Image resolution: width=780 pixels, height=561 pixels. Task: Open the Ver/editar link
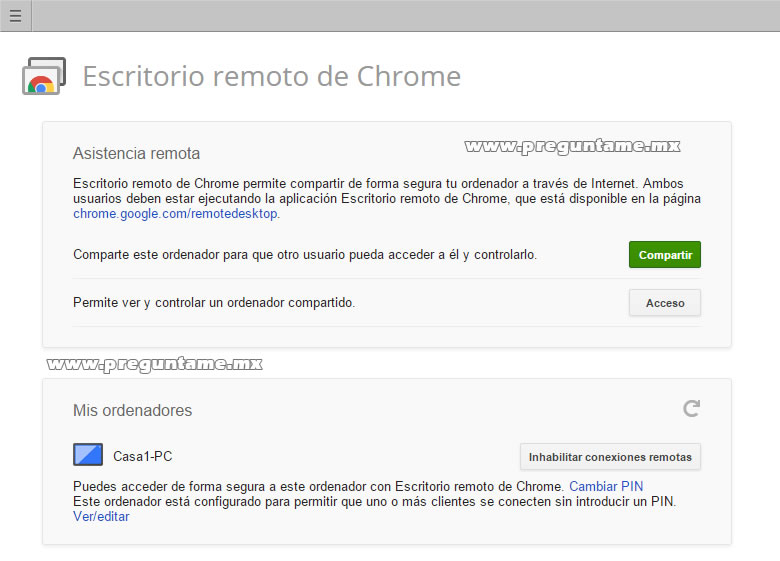point(101,516)
